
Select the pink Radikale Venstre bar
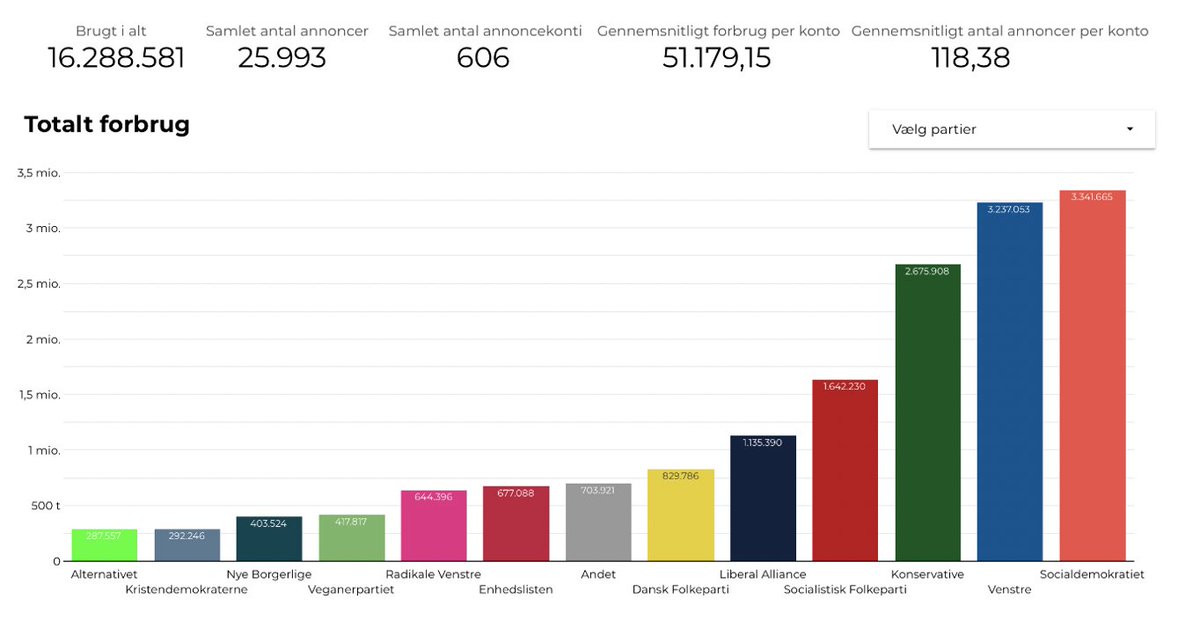pos(434,525)
